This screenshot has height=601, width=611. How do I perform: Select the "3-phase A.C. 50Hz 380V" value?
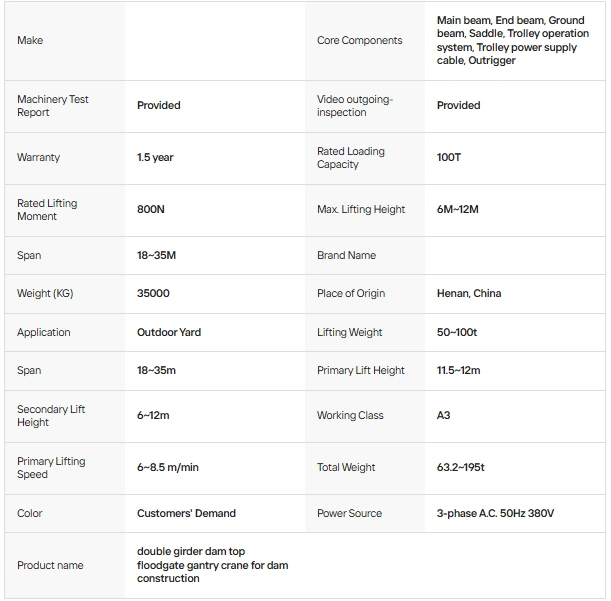tap(495, 514)
